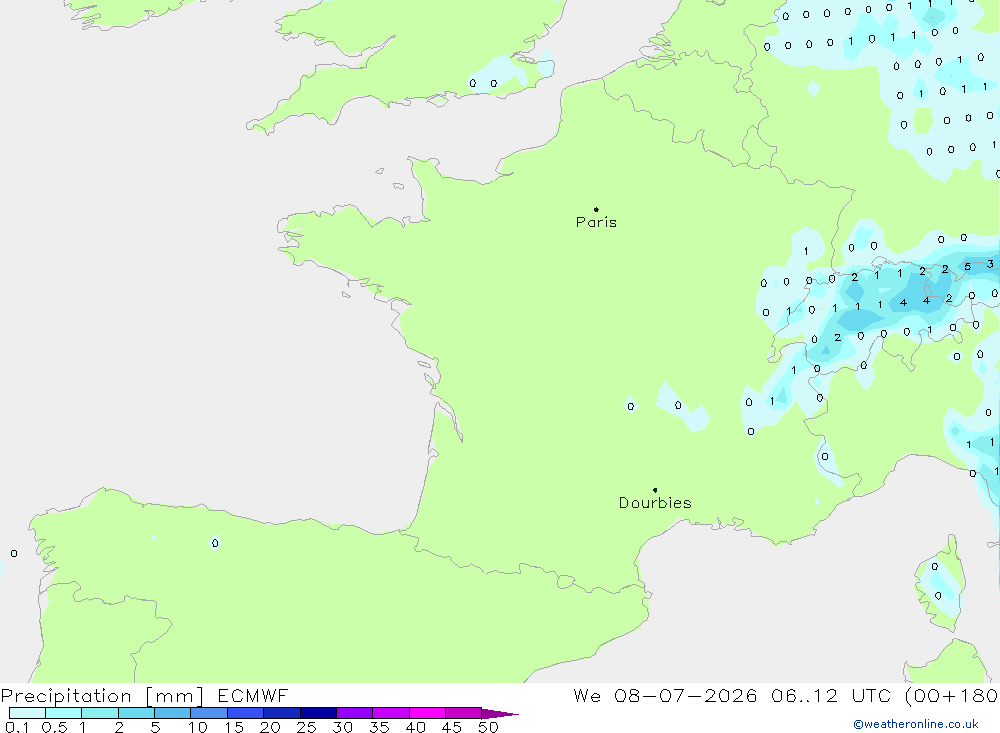
Task: Click the ECMWF model name text
Action: click(x=253, y=696)
